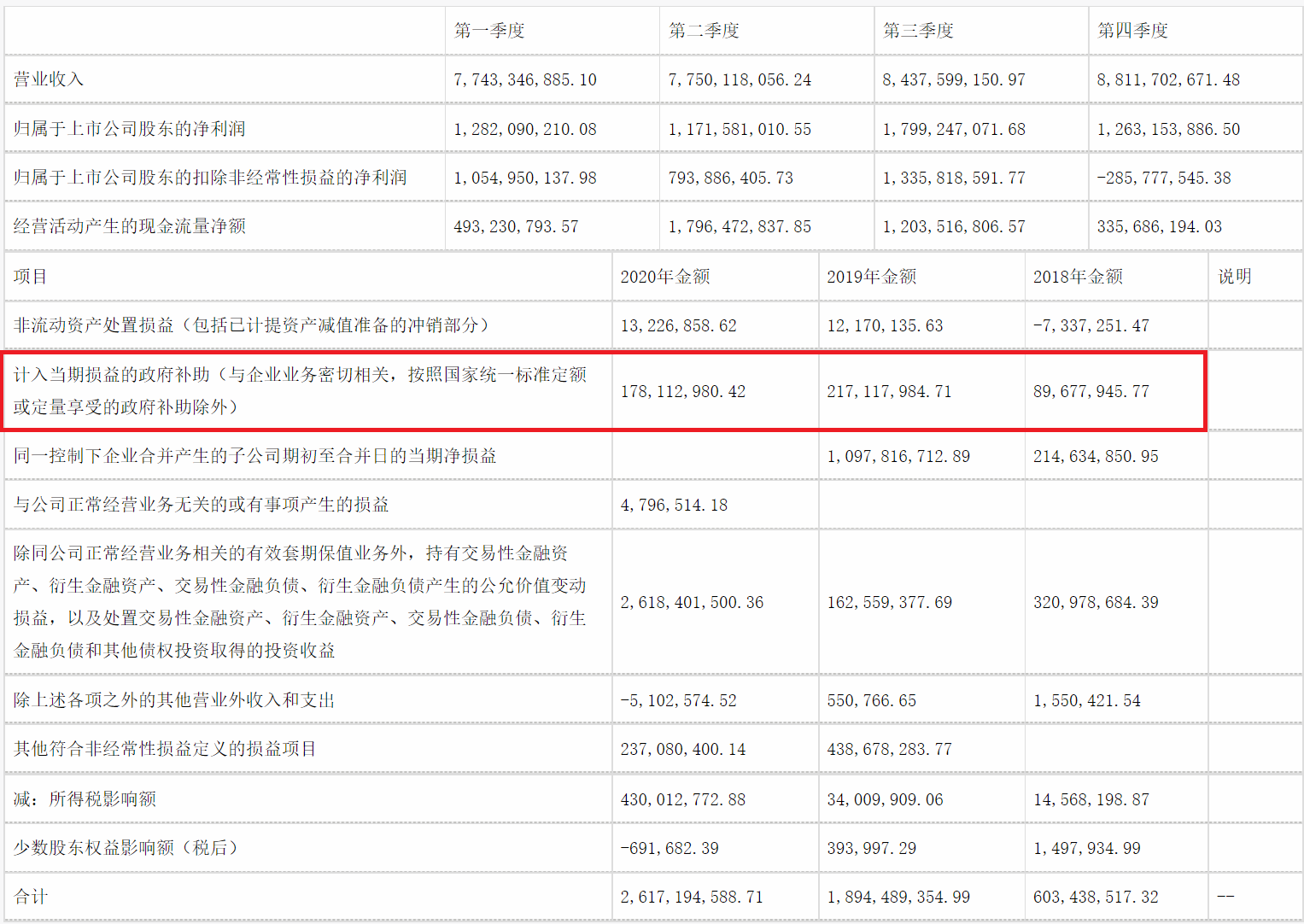
Task: Select the 2018年金额 column header
Action: click(1079, 277)
